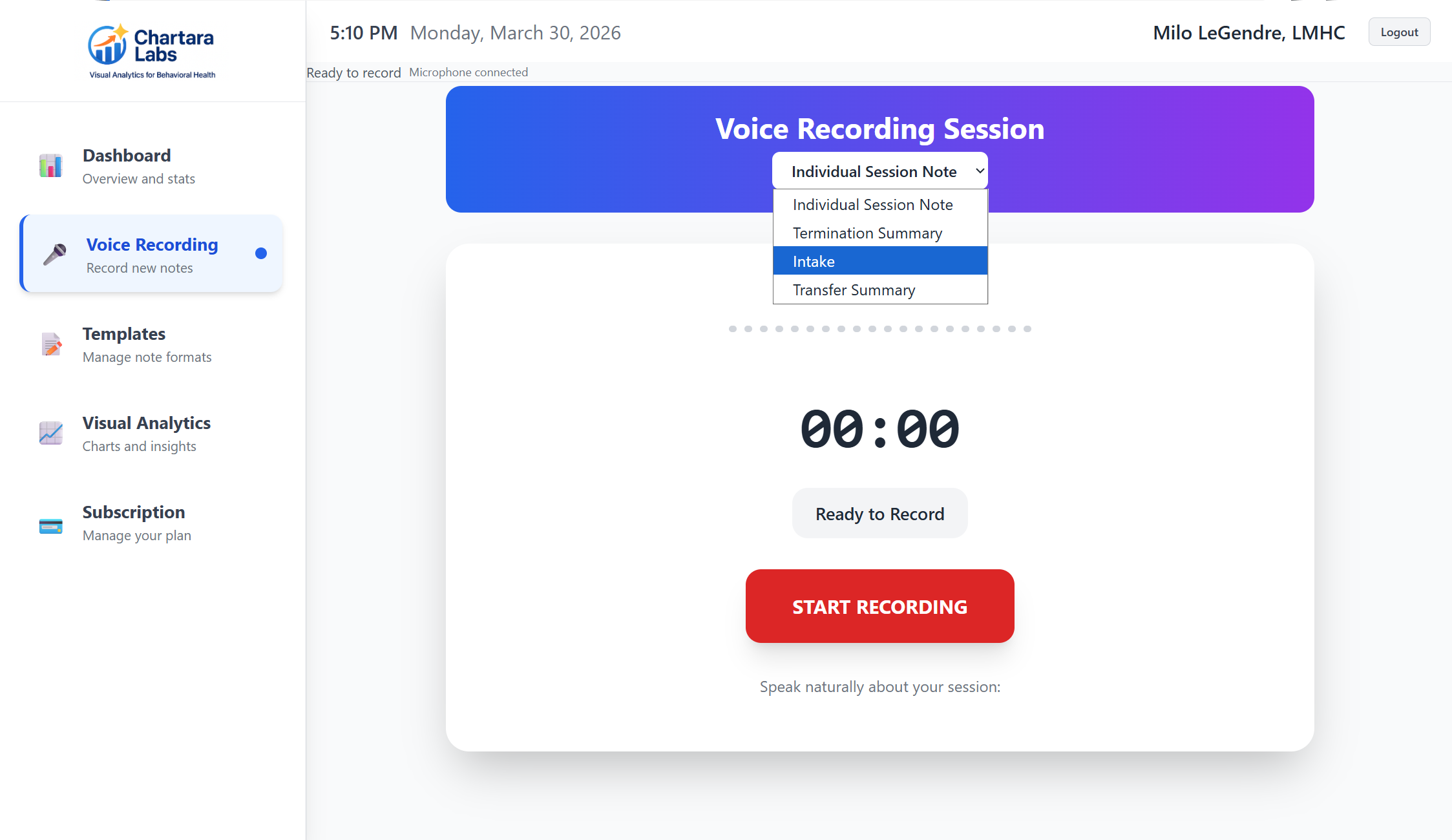Click the blue notification dot on Voice Recording
This screenshot has height=840, width=1452.
point(261,253)
